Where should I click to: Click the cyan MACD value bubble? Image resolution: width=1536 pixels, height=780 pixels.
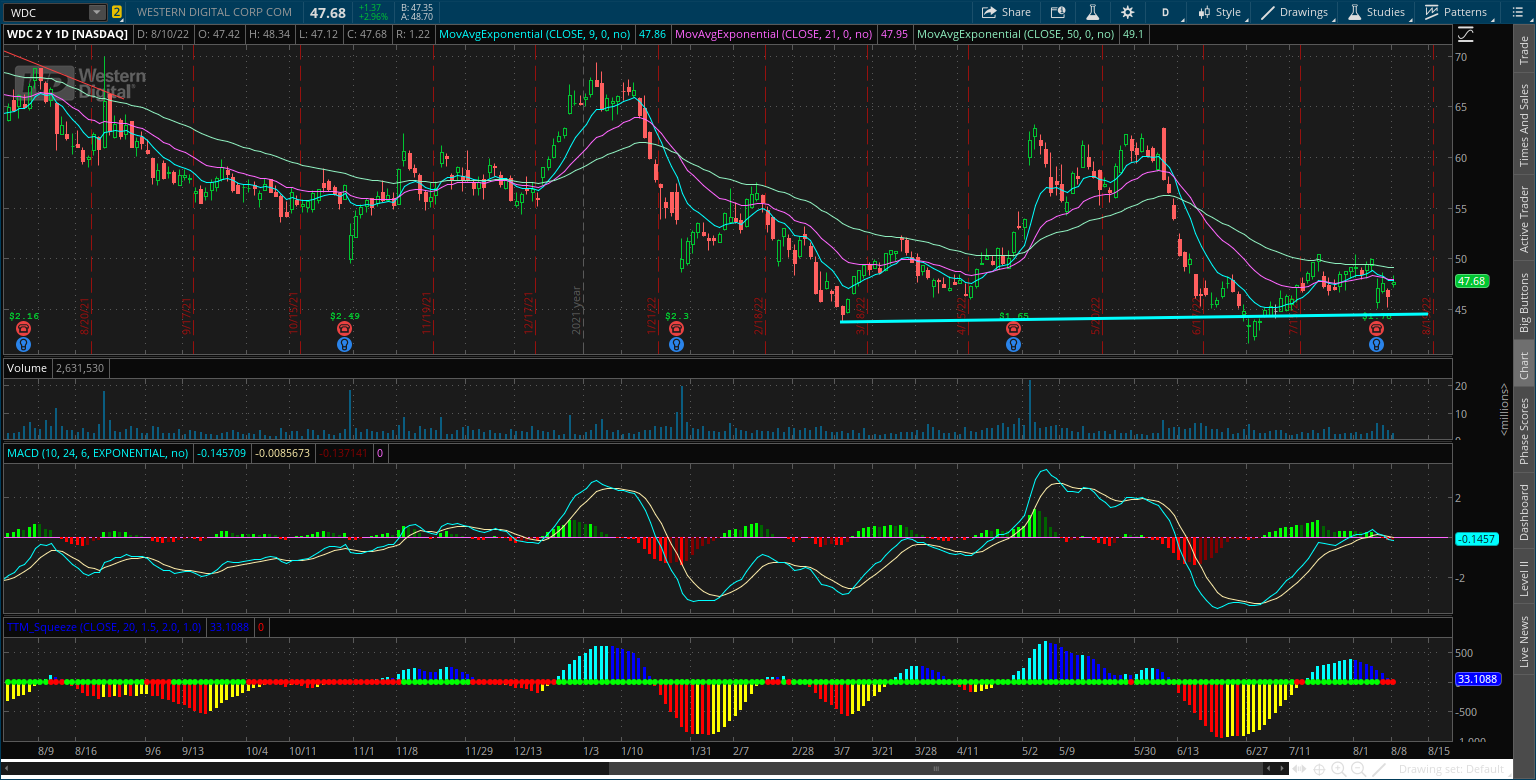[x=1477, y=538]
